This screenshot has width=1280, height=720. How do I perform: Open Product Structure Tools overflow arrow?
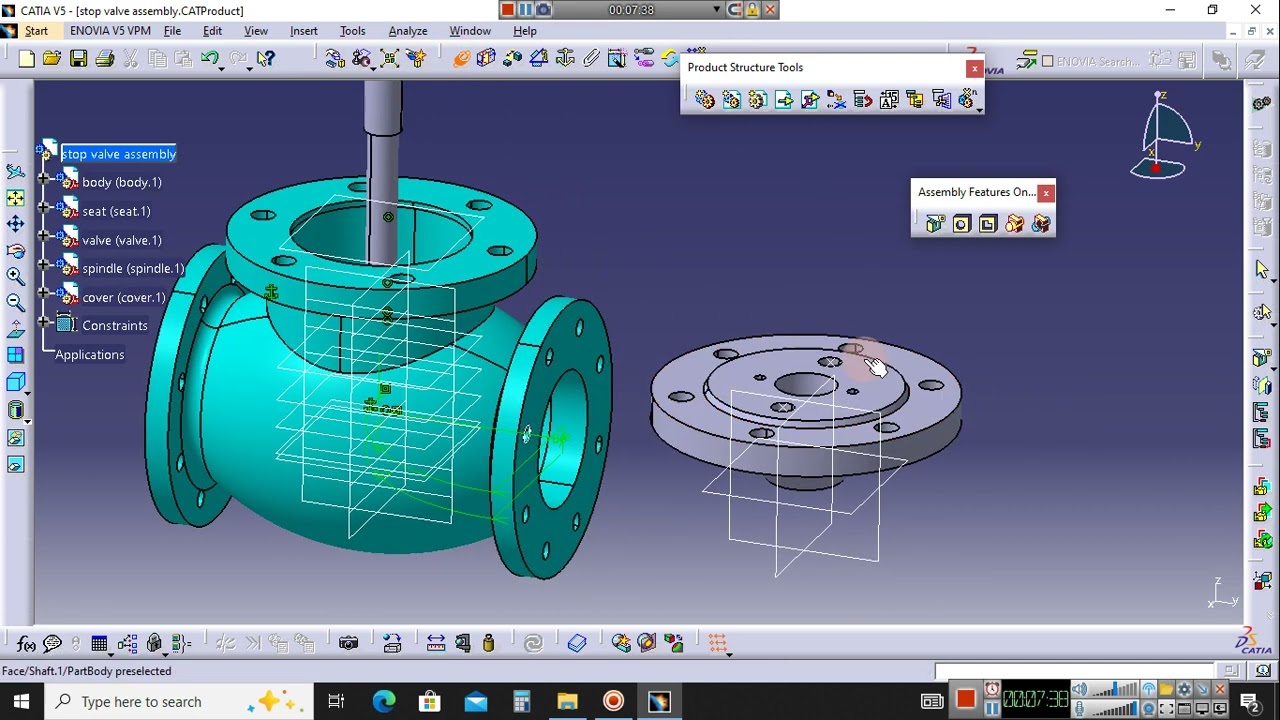tap(979, 109)
